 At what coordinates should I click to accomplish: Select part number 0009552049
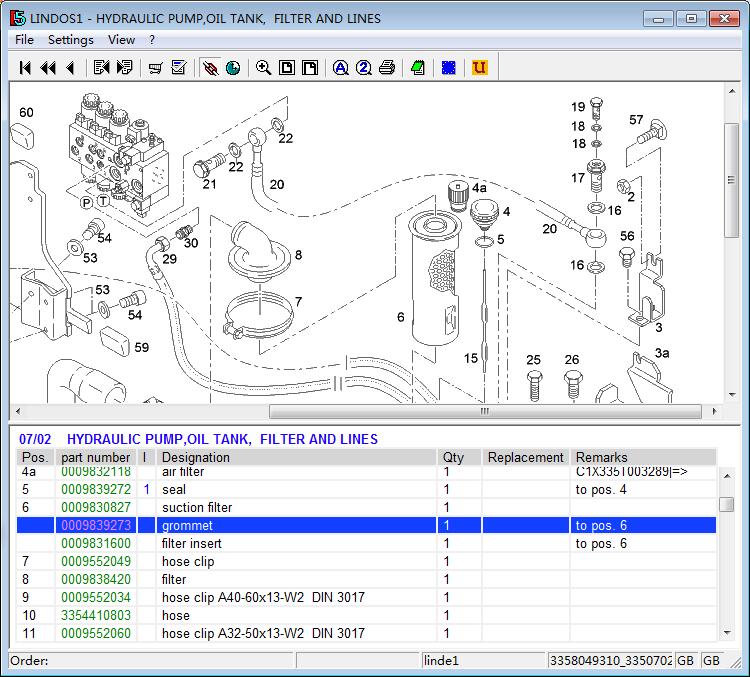(x=96, y=561)
